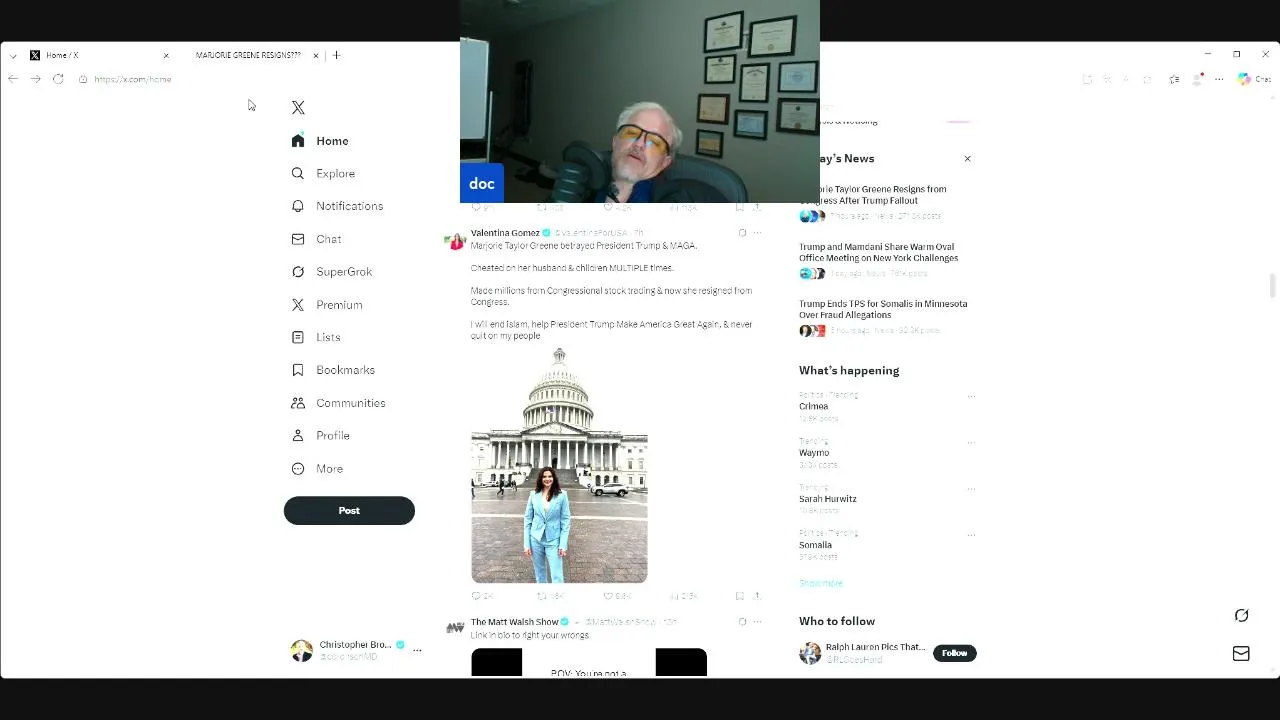1280x720 pixels.
Task: Open Explore from the sidebar
Action: coord(323,173)
